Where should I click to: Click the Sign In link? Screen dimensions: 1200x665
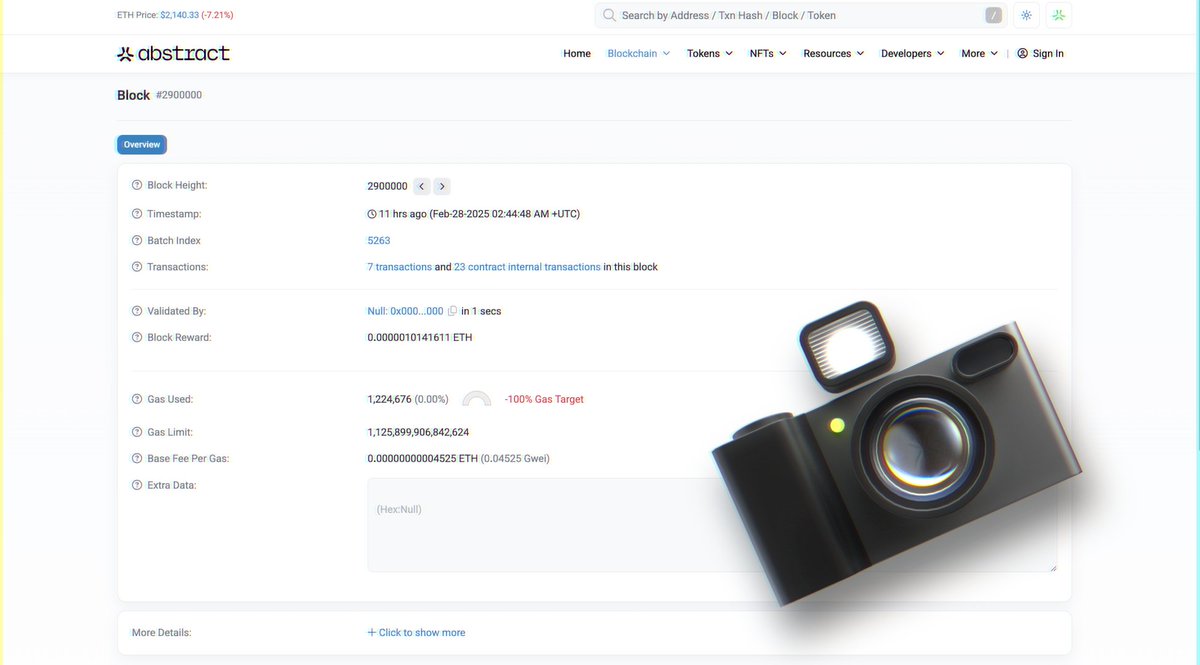tap(1048, 53)
